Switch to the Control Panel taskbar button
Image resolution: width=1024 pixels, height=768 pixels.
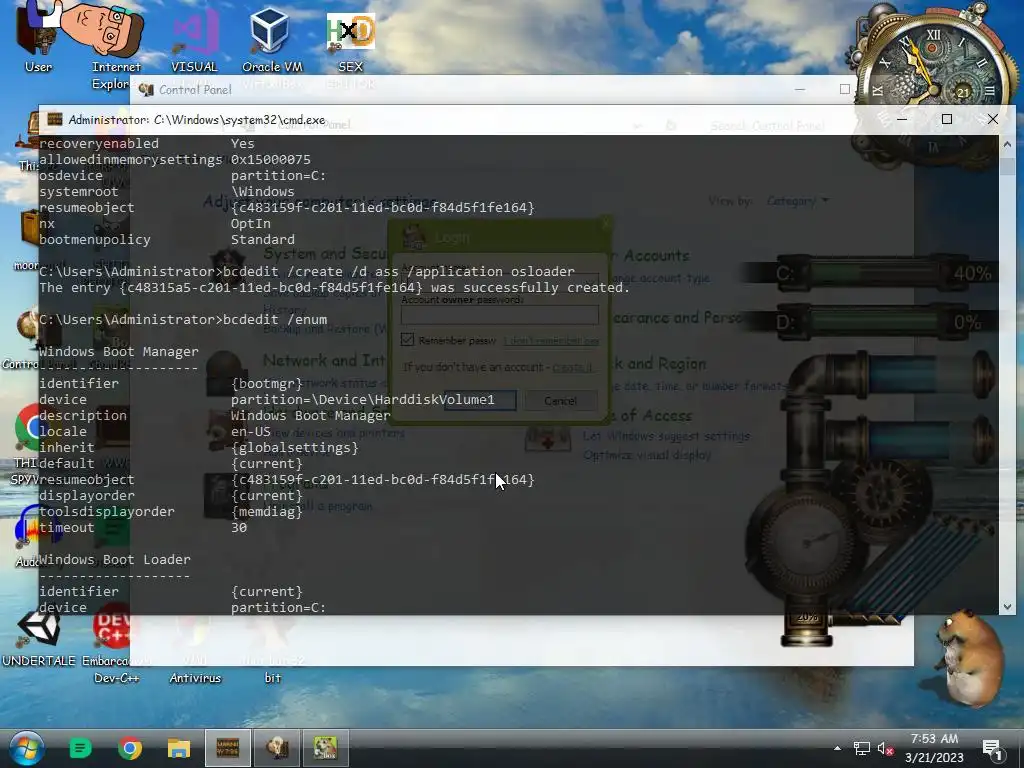tap(277, 748)
